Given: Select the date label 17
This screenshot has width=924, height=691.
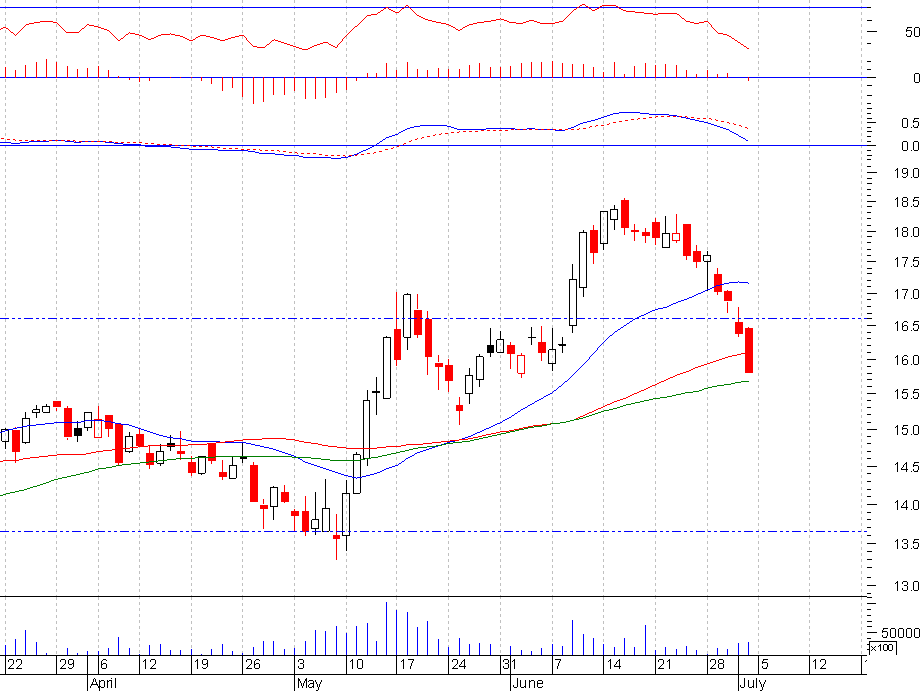Looking at the screenshot, I should click(407, 664).
